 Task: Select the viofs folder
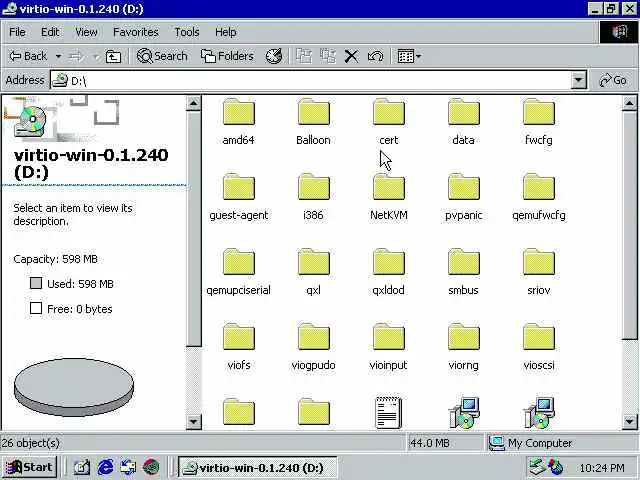(x=239, y=337)
